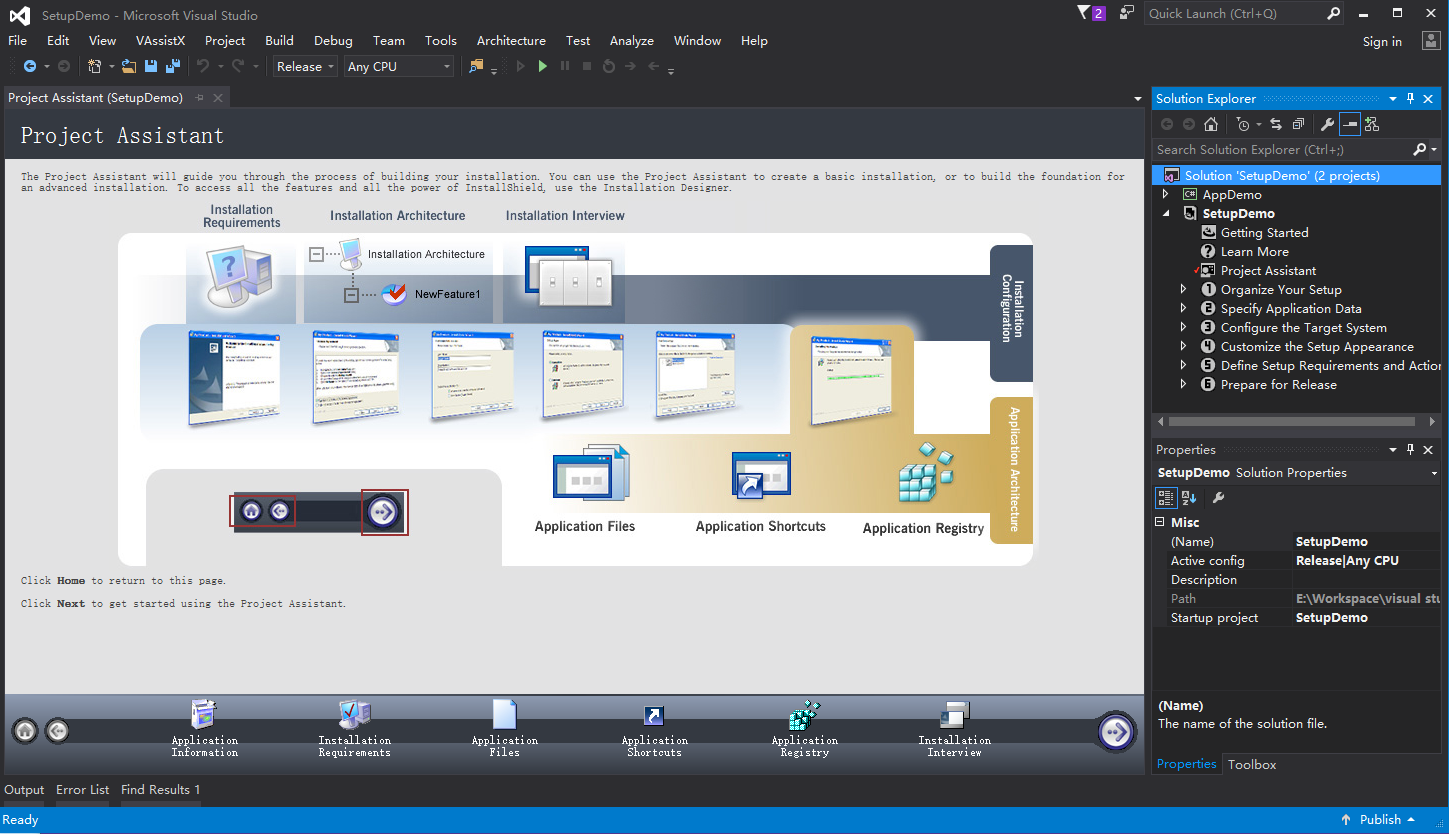Switch to the Toolbox tab
The height and width of the screenshot is (834, 1449).
(1252, 764)
